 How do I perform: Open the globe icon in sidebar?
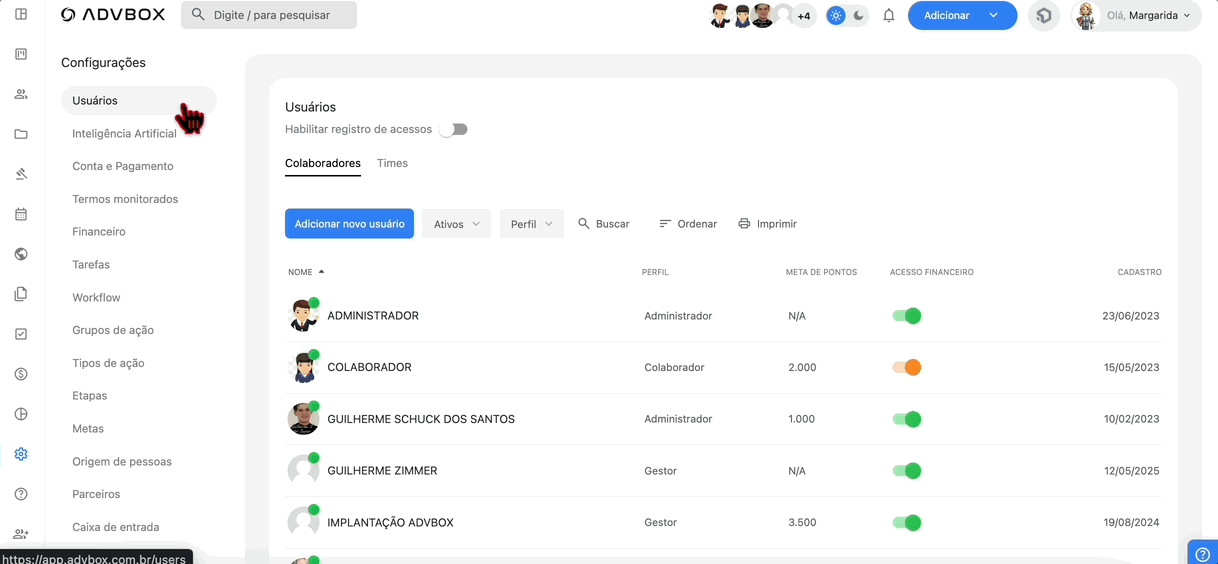pyautogui.click(x=21, y=254)
